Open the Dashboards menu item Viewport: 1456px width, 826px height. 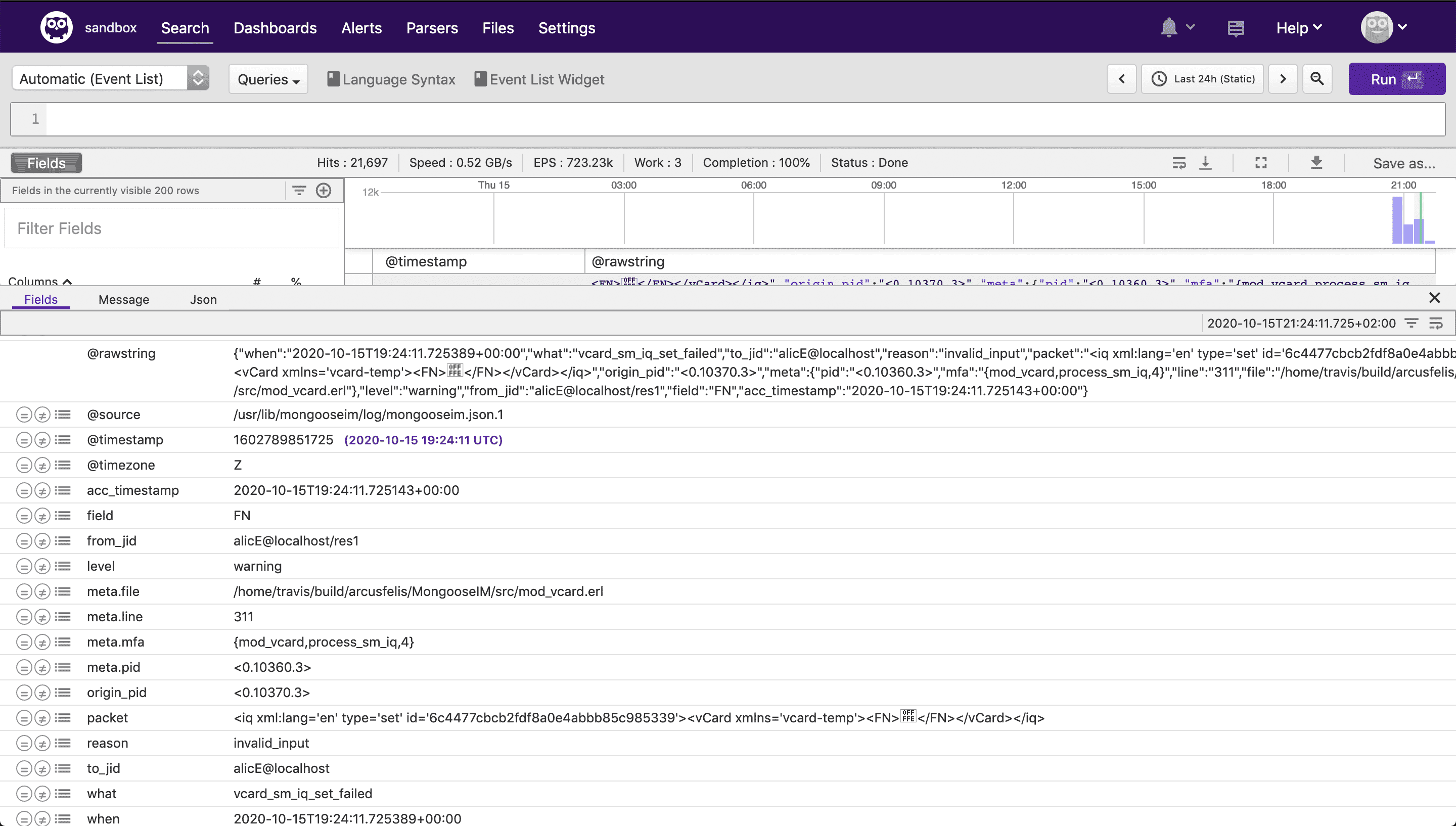[275, 27]
